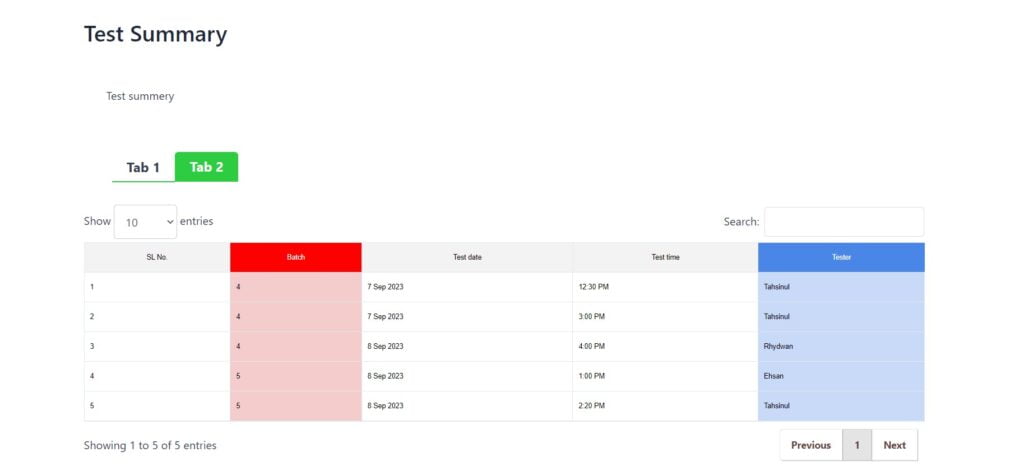Image resolution: width=1024 pixels, height=475 pixels.
Task: Click the SL No. cell in the 3:00 PM row
Action: [157, 317]
